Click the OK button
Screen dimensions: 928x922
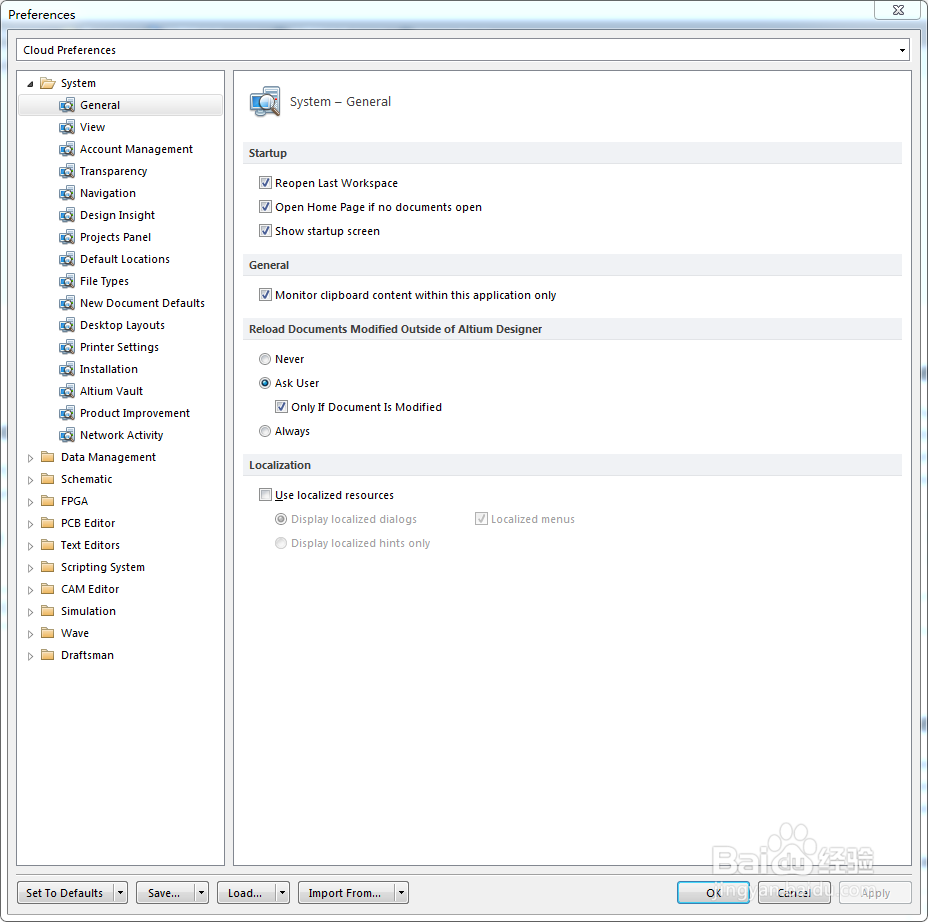pos(713,892)
